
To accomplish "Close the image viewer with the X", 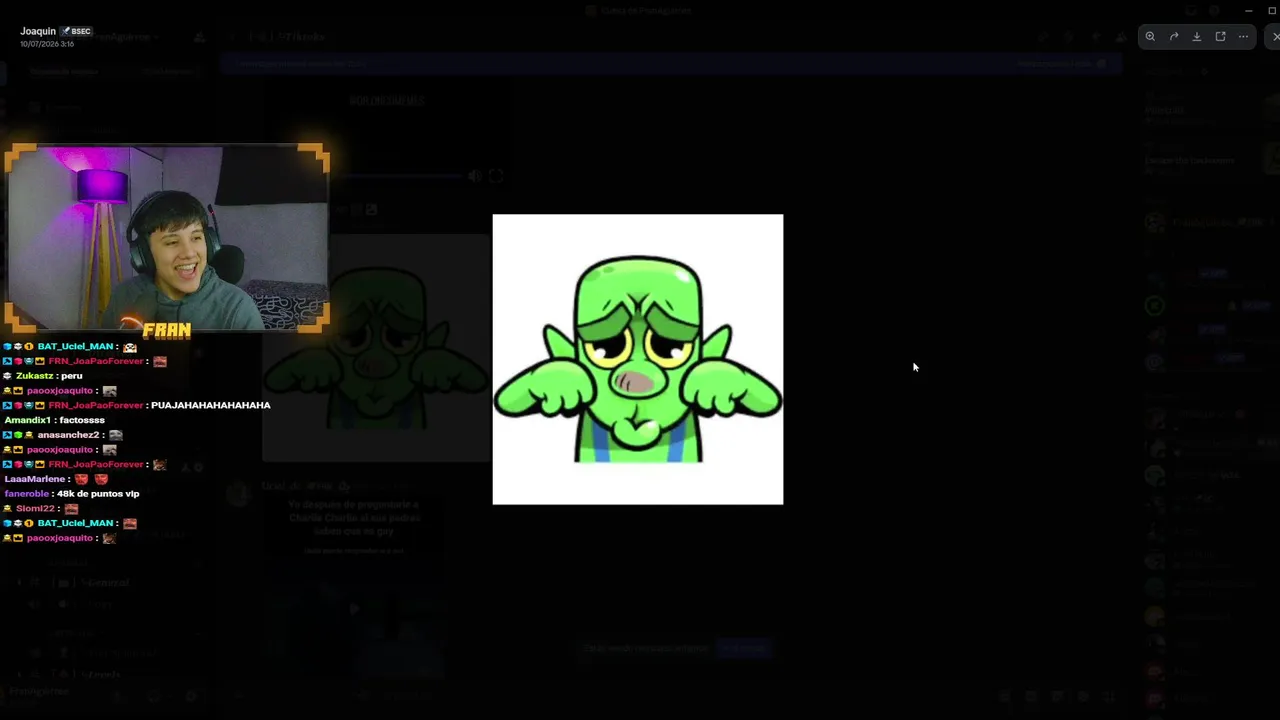I will 1276,37.
